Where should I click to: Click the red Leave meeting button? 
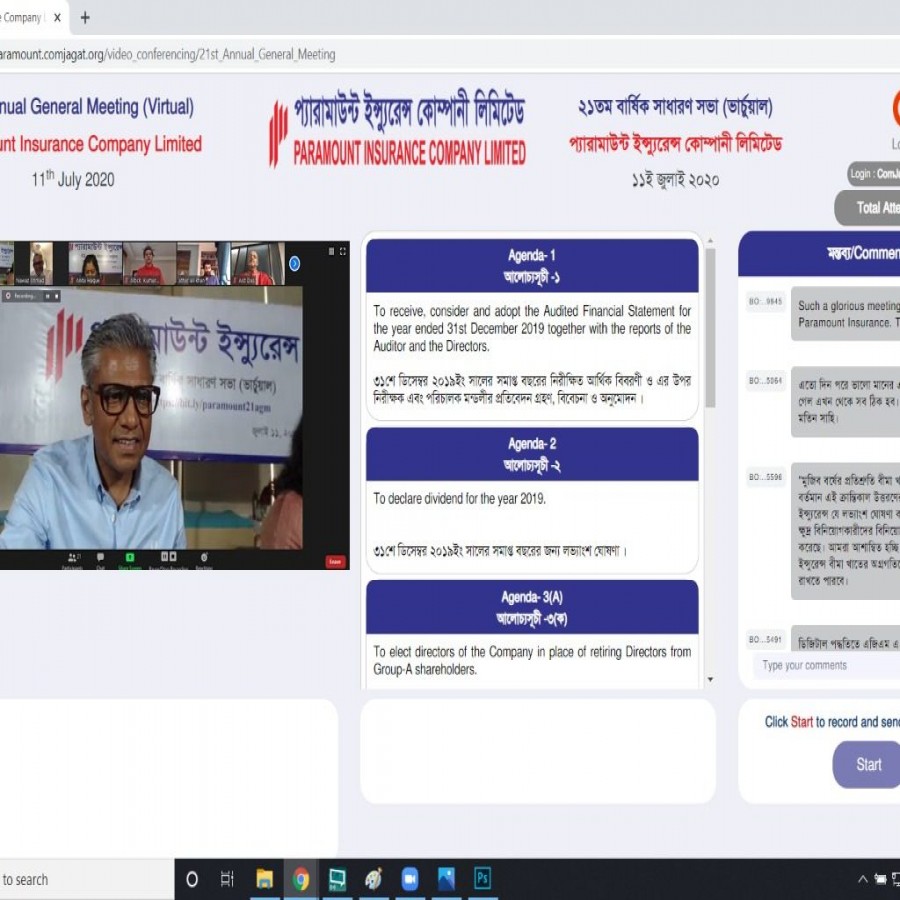[x=335, y=562]
